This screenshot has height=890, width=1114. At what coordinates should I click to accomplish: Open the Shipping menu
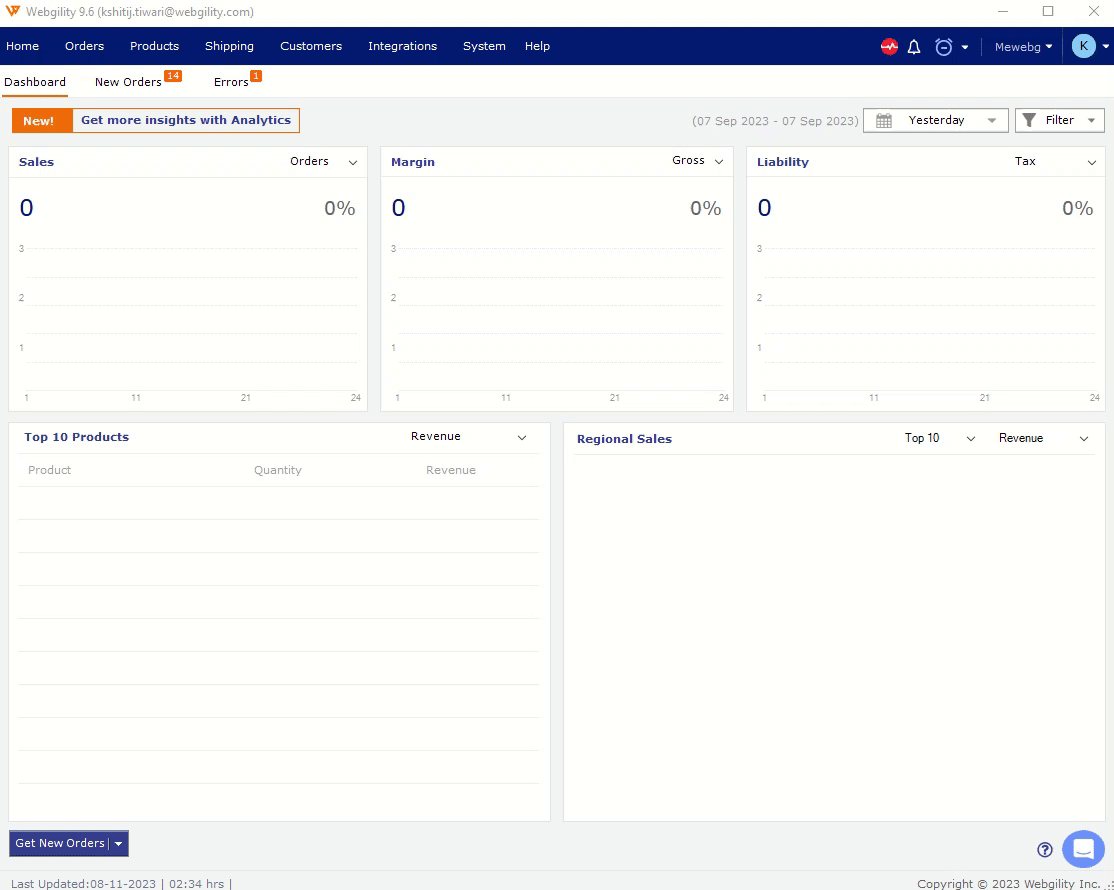tap(229, 46)
